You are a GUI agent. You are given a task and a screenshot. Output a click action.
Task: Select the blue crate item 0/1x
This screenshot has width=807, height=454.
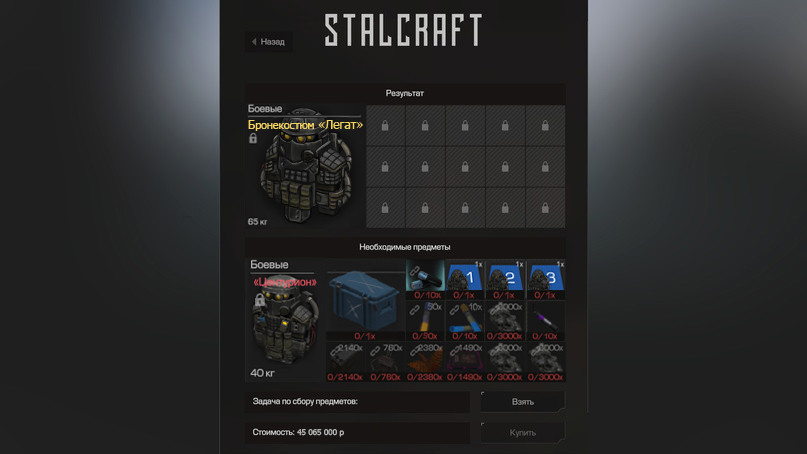pos(365,305)
